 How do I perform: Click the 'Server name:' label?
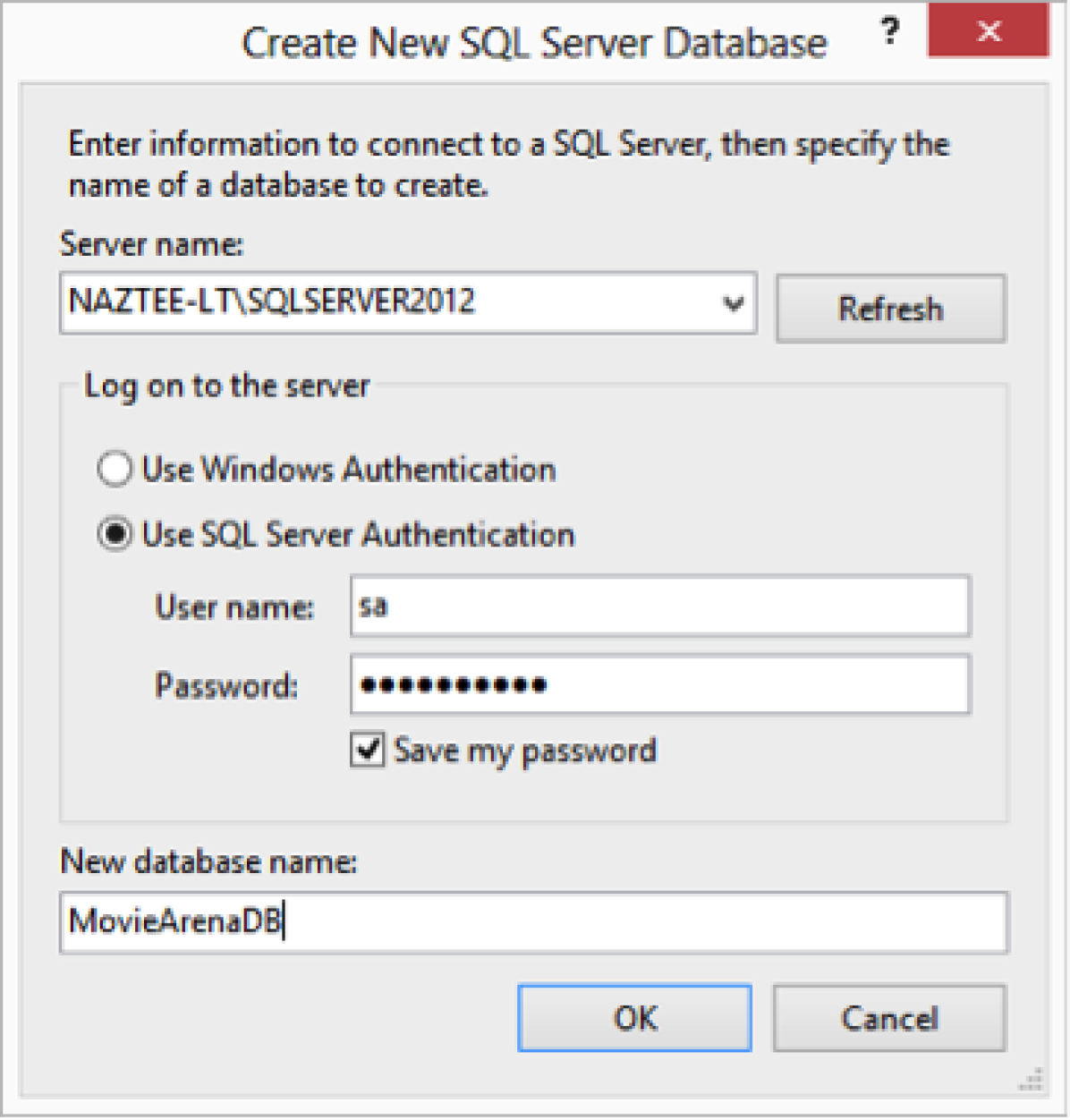tap(151, 244)
